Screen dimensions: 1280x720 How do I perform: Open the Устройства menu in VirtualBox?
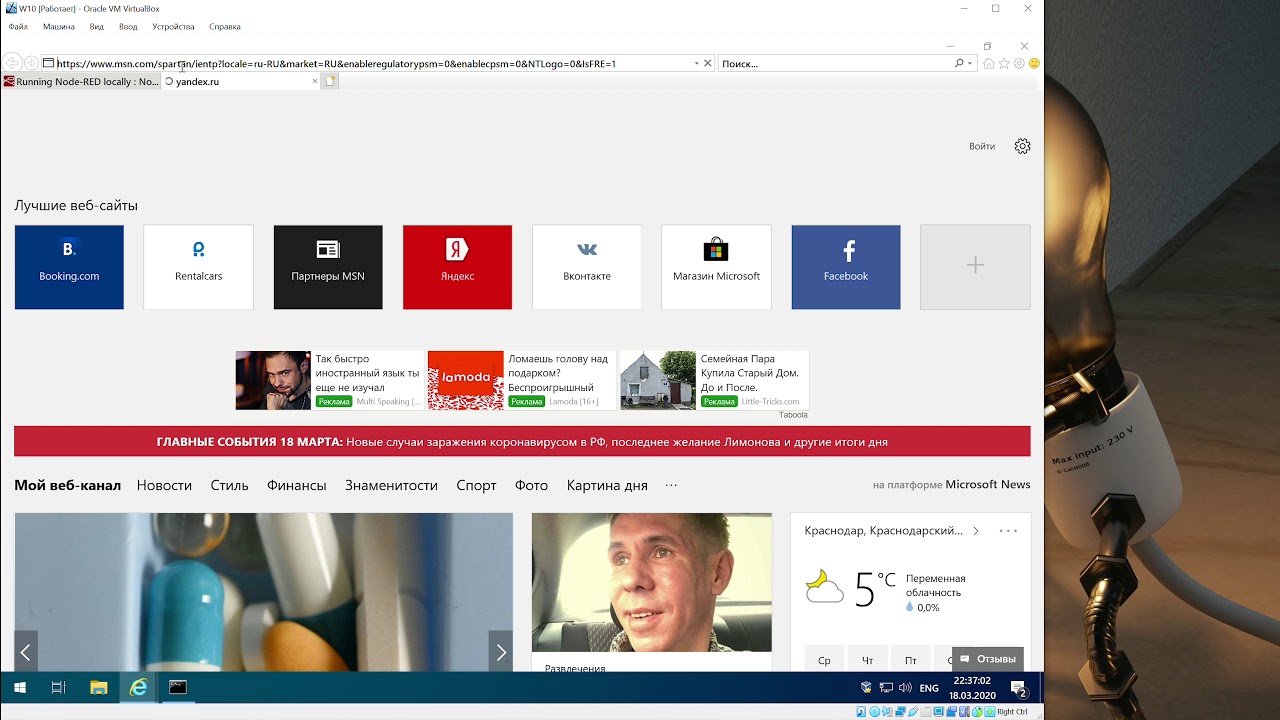click(174, 27)
